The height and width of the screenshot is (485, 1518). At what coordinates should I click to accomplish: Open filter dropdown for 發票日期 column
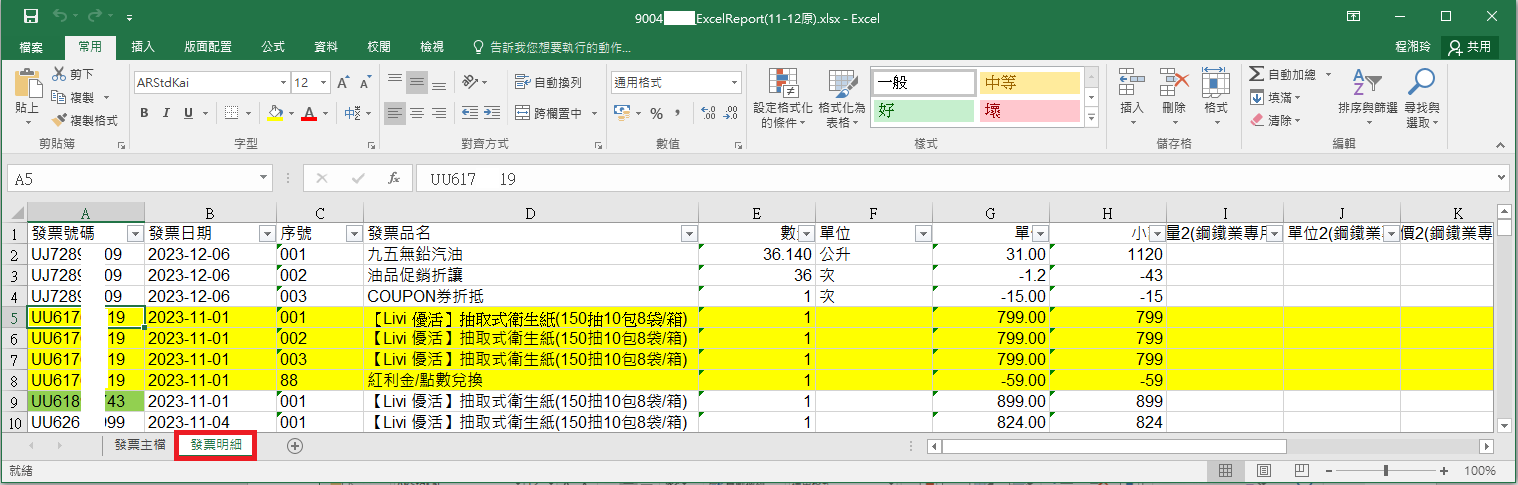267,233
